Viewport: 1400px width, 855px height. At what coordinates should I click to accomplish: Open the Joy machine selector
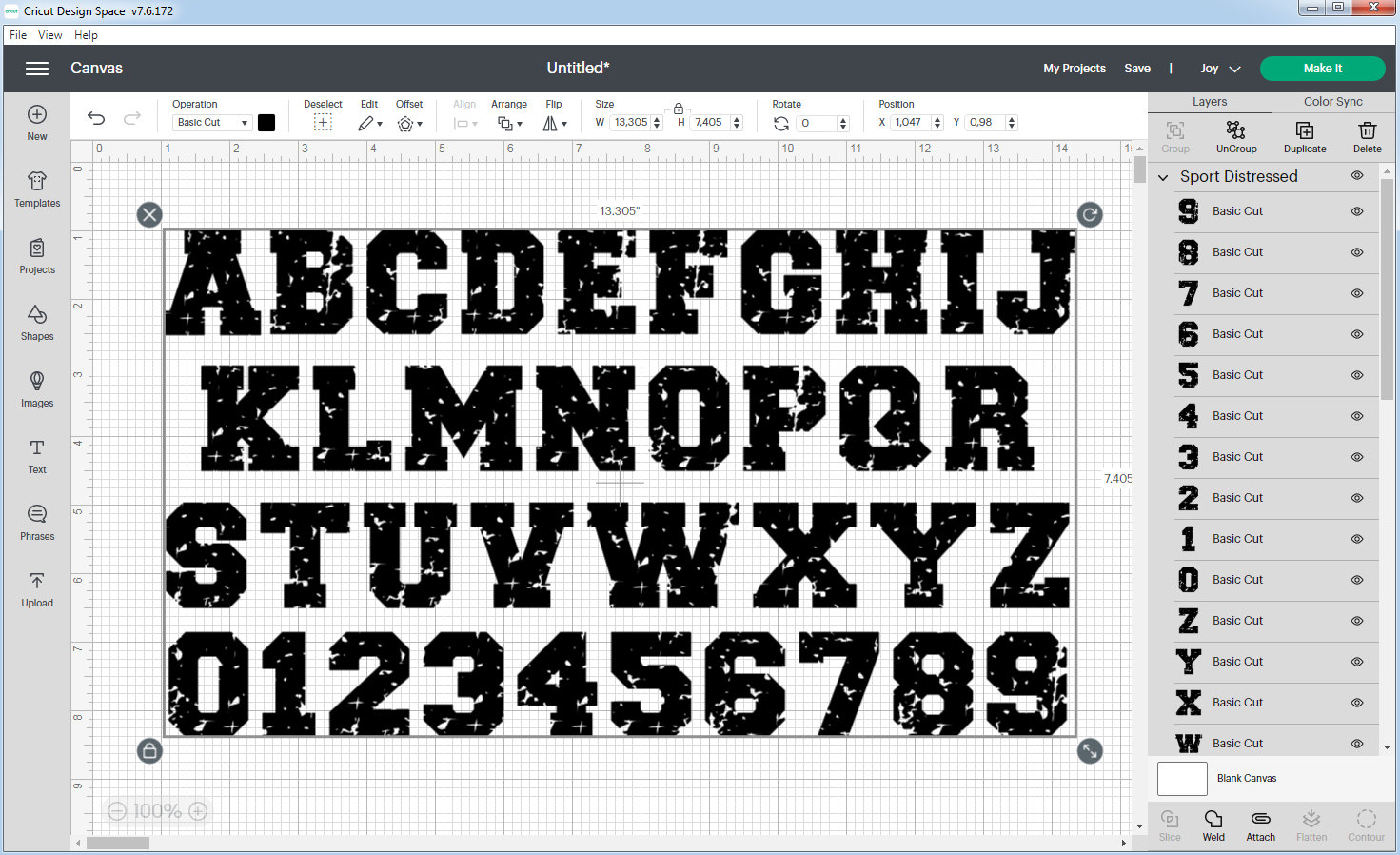tap(1220, 69)
